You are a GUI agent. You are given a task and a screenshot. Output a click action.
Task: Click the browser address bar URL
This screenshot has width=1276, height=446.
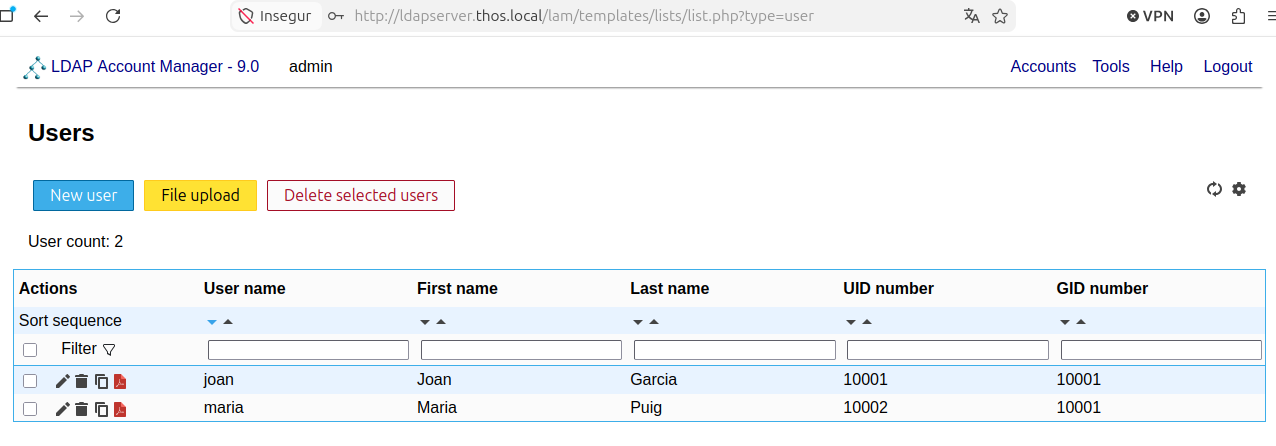tap(584, 16)
